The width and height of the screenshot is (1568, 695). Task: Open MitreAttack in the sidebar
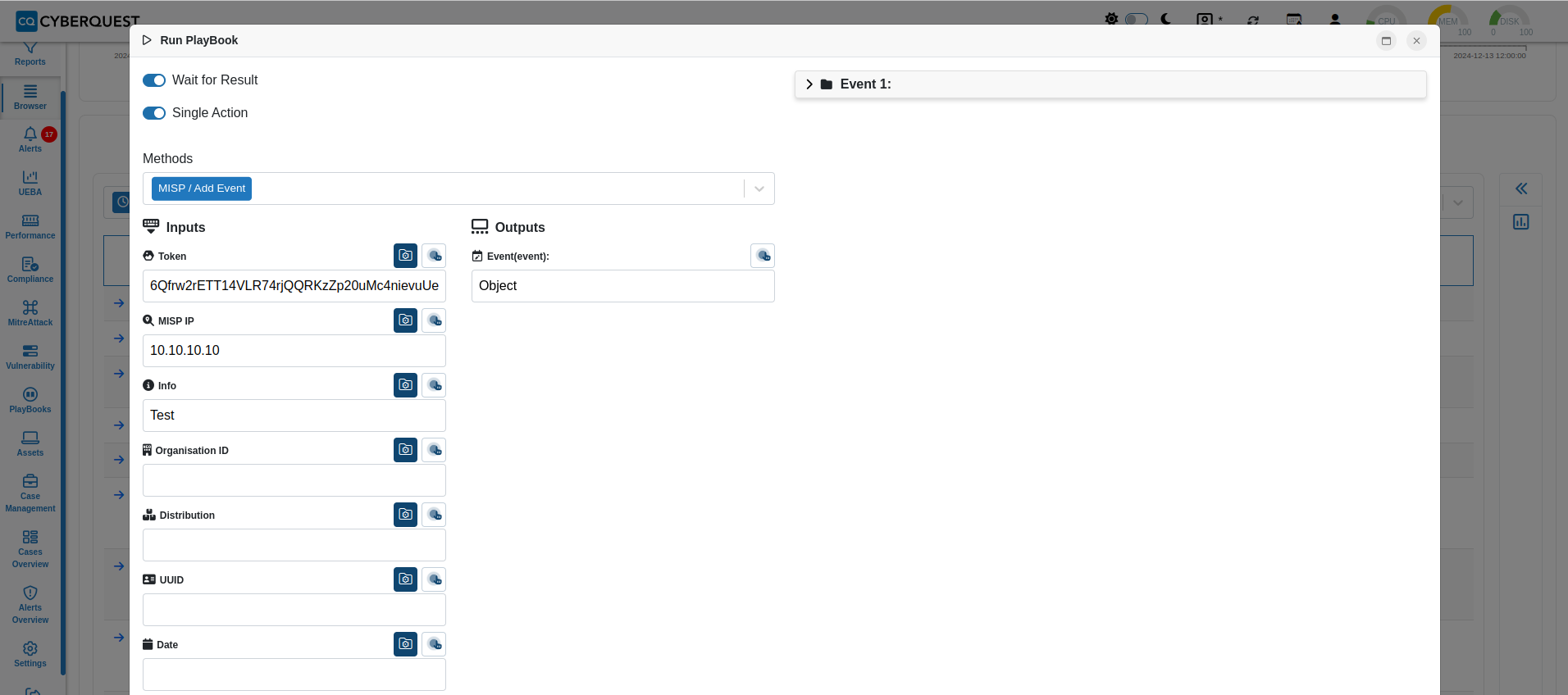tap(30, 314)
